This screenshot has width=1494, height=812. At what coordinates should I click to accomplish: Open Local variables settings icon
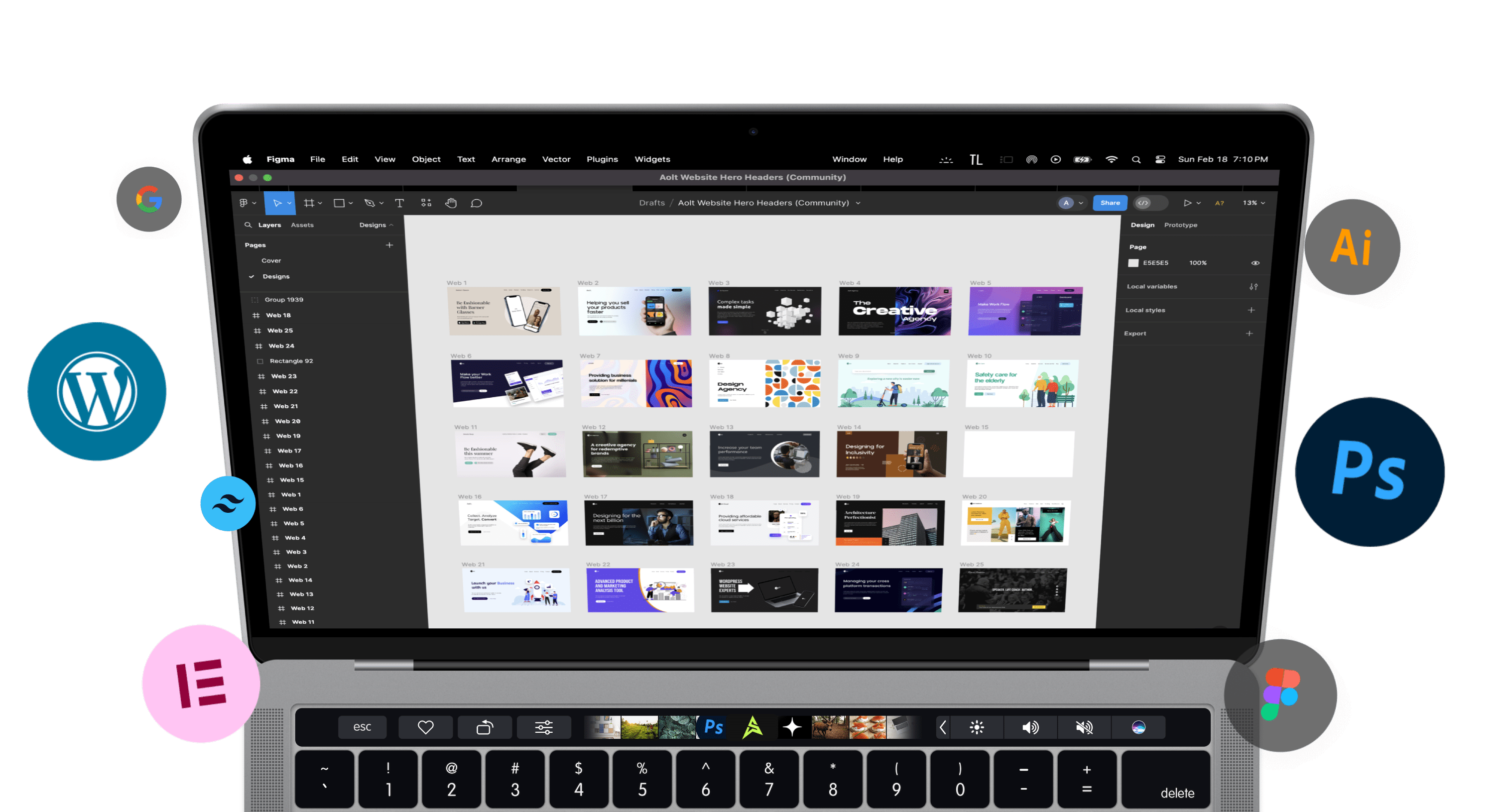(1254, 287)
